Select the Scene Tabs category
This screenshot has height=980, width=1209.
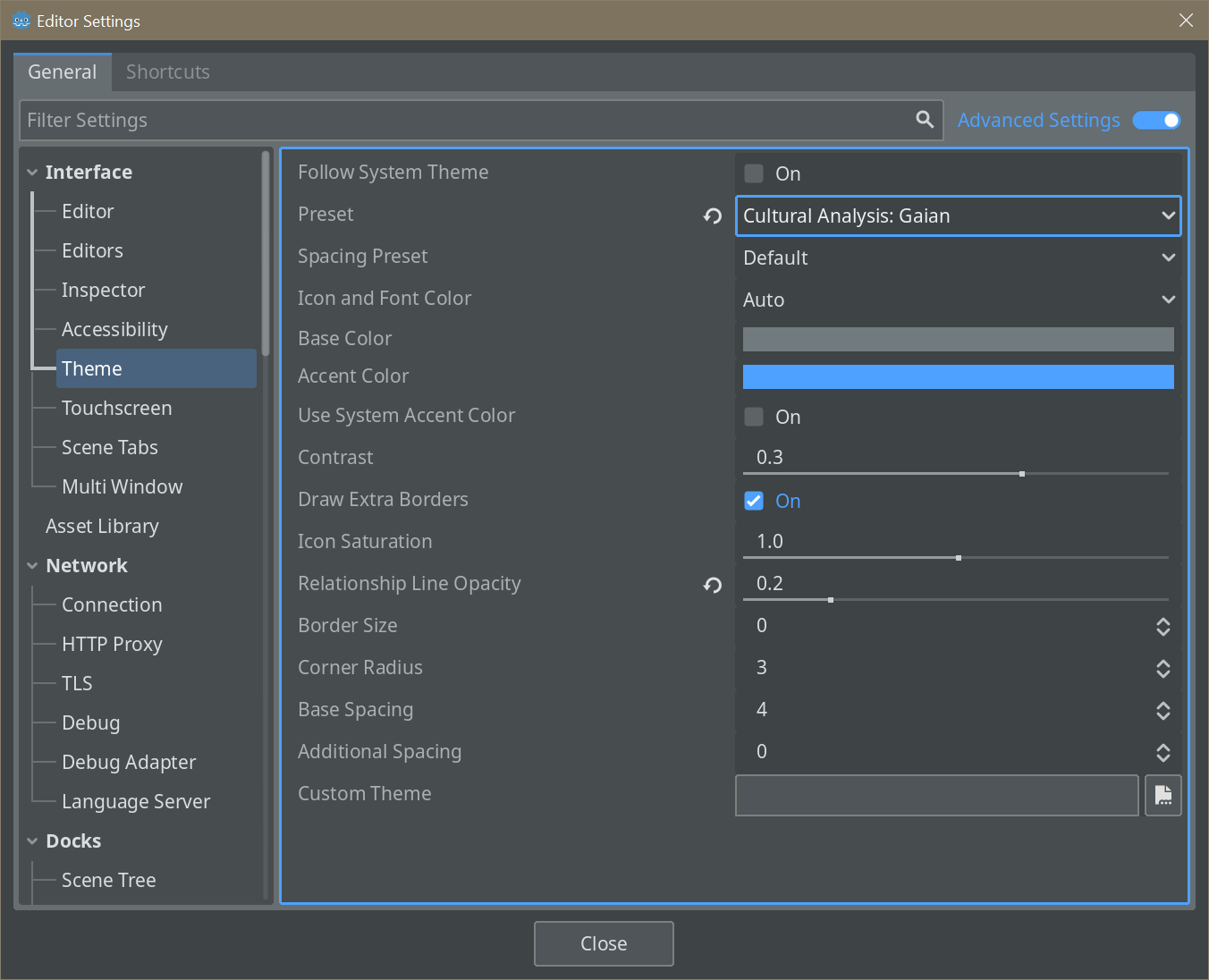pos(110,447)
